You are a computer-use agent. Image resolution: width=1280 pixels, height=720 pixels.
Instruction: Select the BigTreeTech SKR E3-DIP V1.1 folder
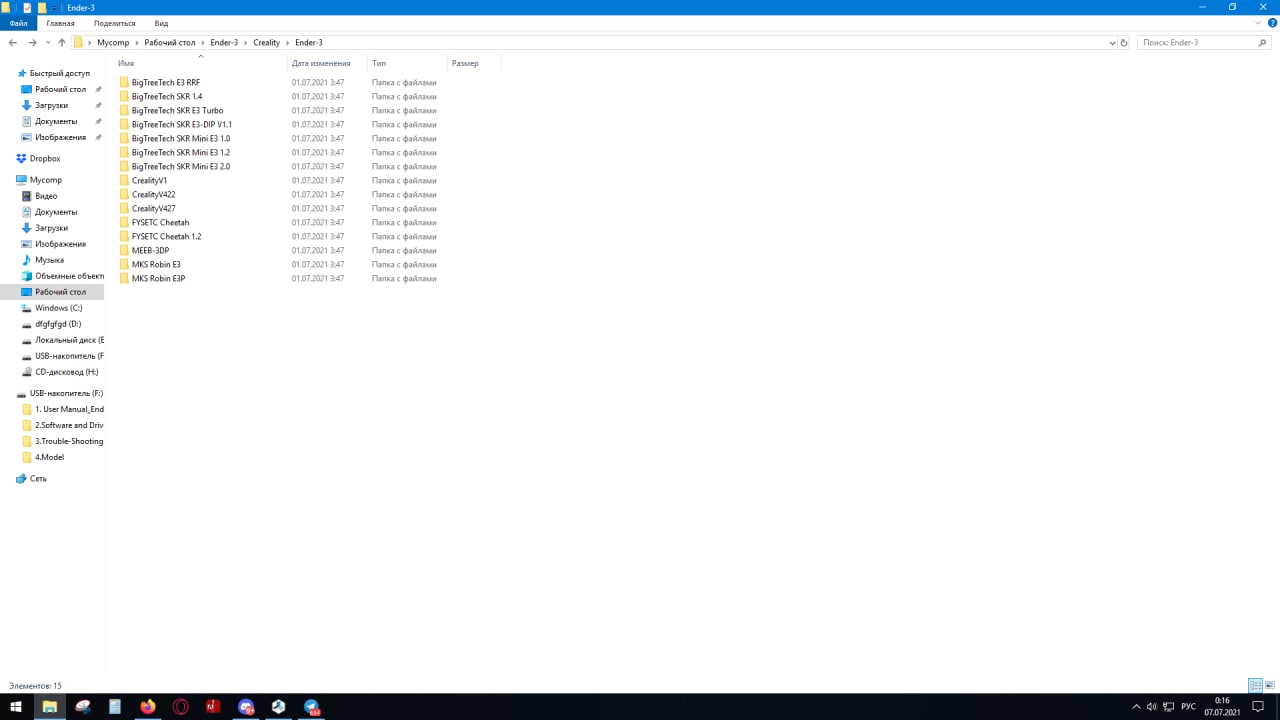[x=181, y=125]
